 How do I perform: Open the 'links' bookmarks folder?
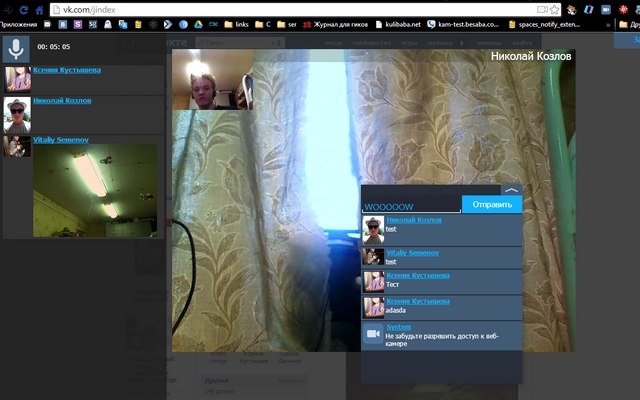point(237,24)
